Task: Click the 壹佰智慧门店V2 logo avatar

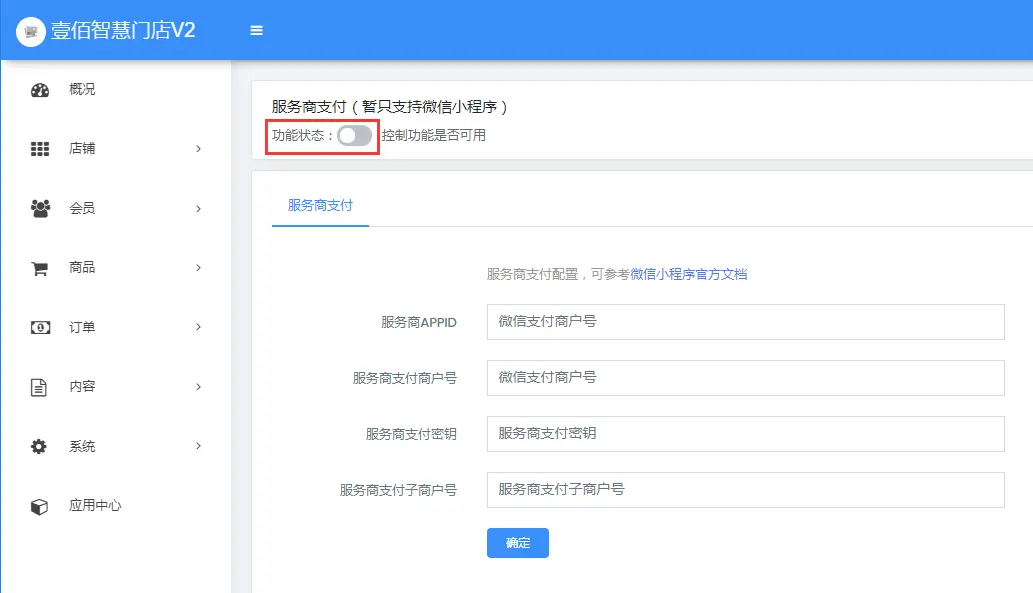Action: [x=31, y=30]
